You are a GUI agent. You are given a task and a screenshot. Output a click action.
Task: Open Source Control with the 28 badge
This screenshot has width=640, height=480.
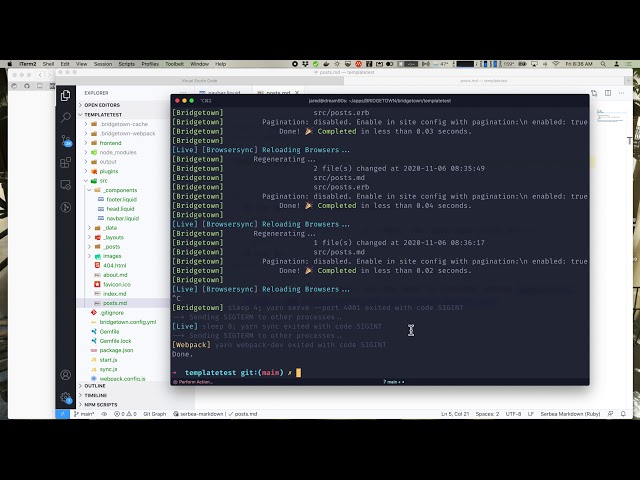(x=66, y=140)
